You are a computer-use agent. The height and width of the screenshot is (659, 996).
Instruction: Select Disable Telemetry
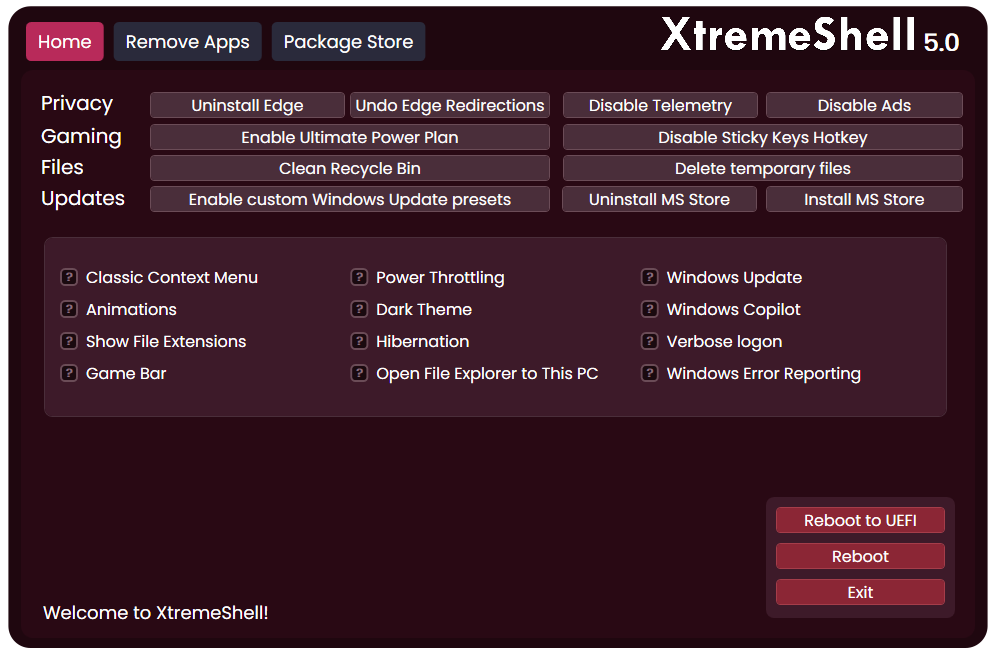(x=660, y=105)
